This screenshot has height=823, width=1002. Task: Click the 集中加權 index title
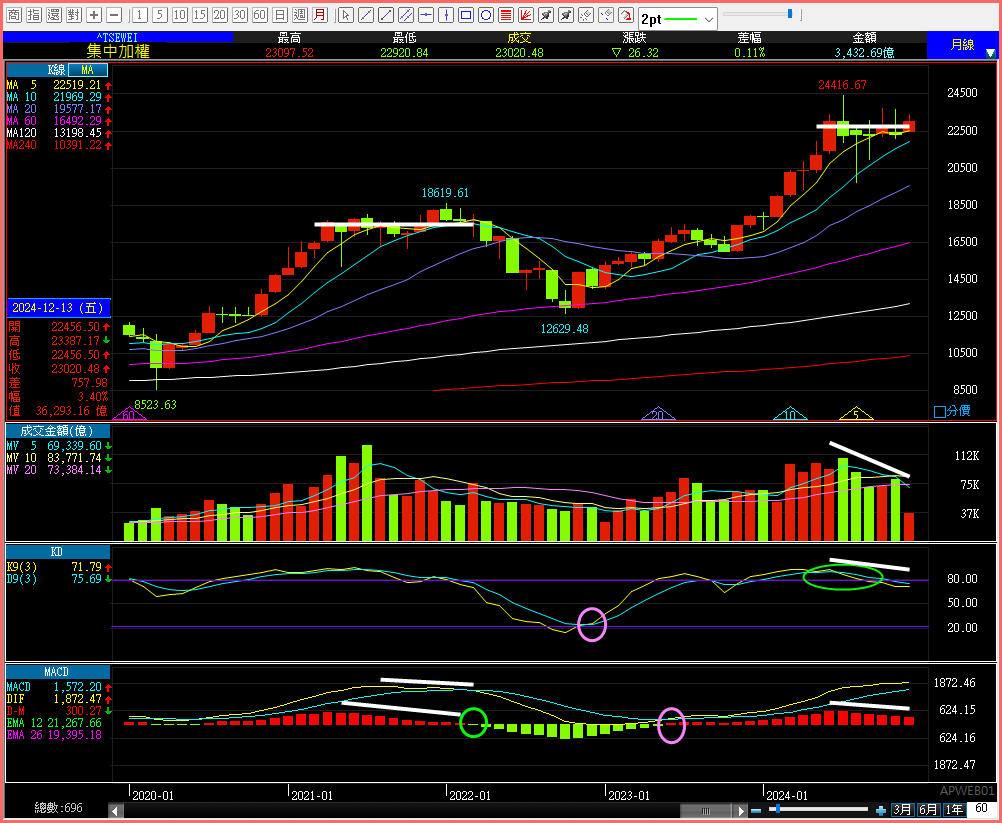click(x=118, y=51)
